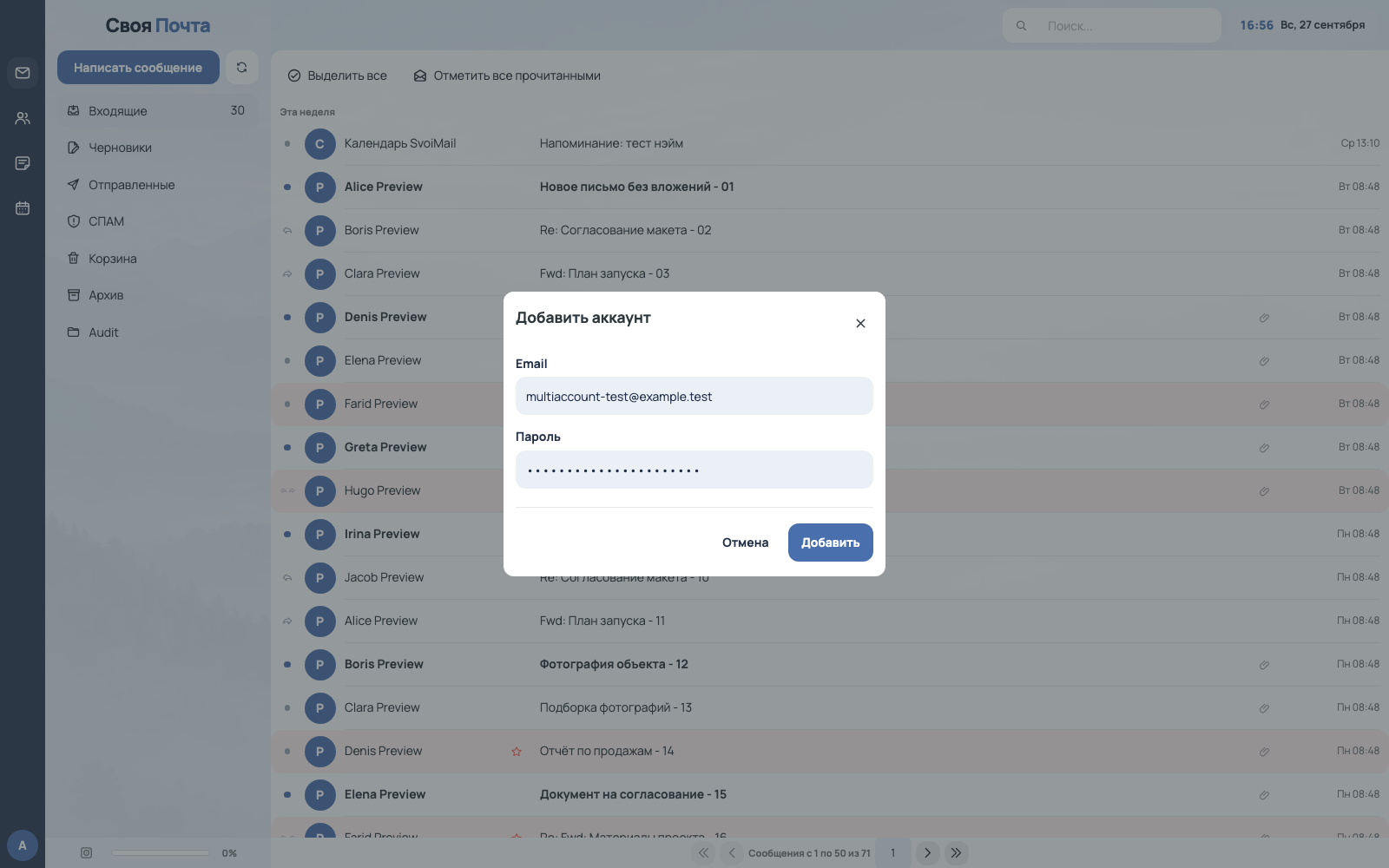Open message 'Документ на согласование - 15'
1389x868 pixels.
coord(633,795)
